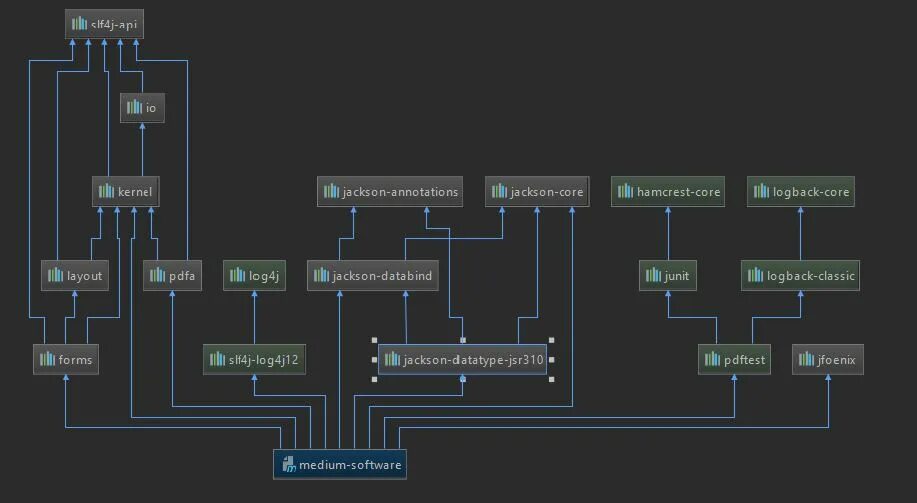This screenshot has height=503, width=917.
Task: Click the library icon on pdftest node
Action: point(713,359)
